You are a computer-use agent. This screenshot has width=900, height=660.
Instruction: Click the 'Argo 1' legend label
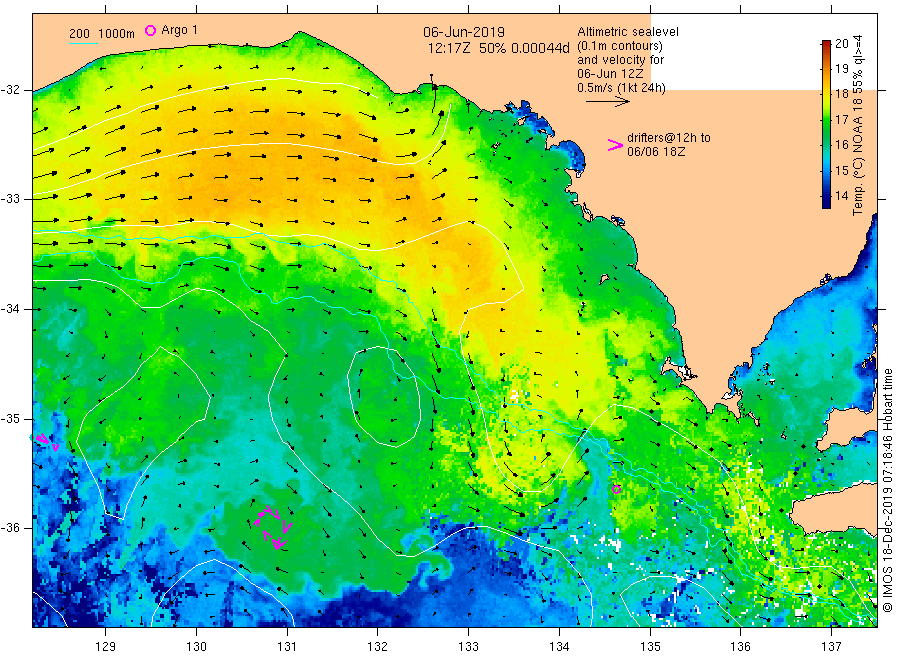coord(179,30)
